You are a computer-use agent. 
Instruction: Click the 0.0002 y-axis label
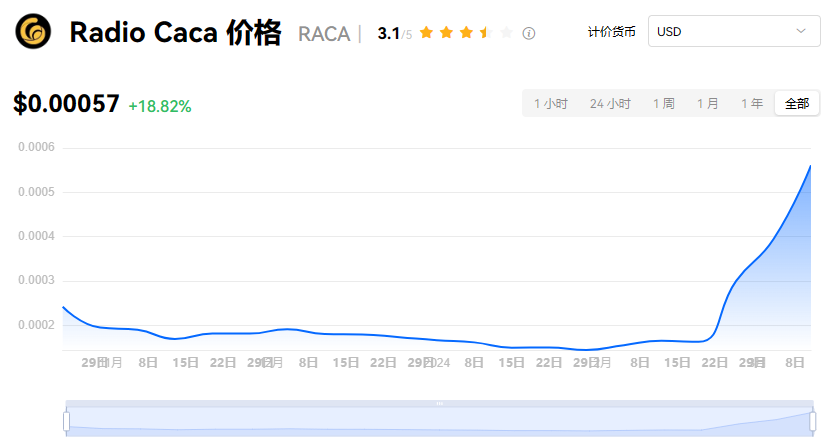[36, 325]
